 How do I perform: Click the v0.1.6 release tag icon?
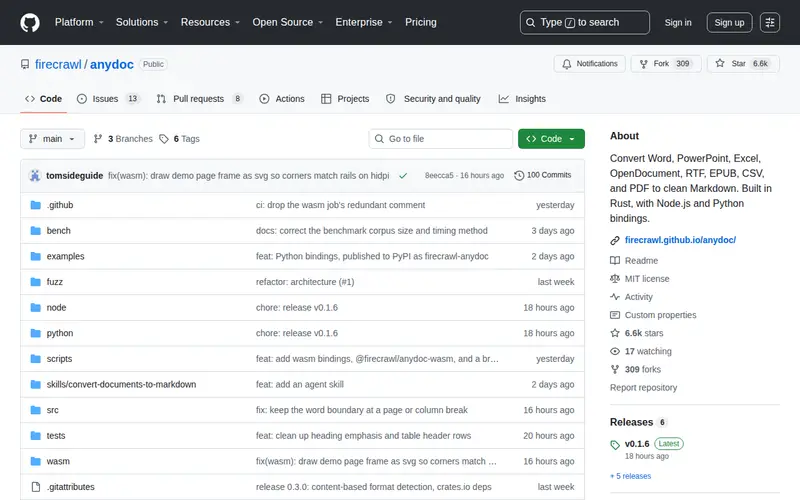pos(615,444)
